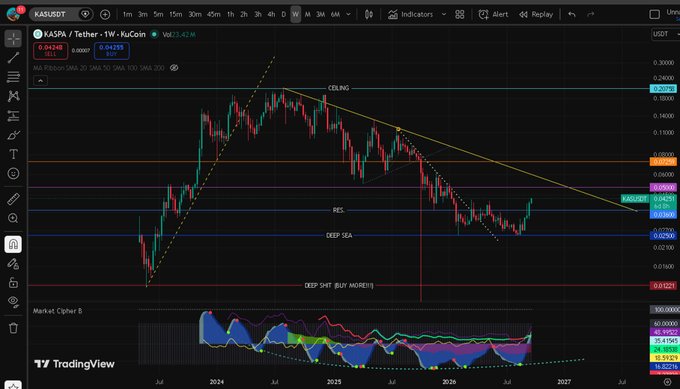Add a symbol to compare with plus icon
The image size is (680, 389).
tap(105, 14)
